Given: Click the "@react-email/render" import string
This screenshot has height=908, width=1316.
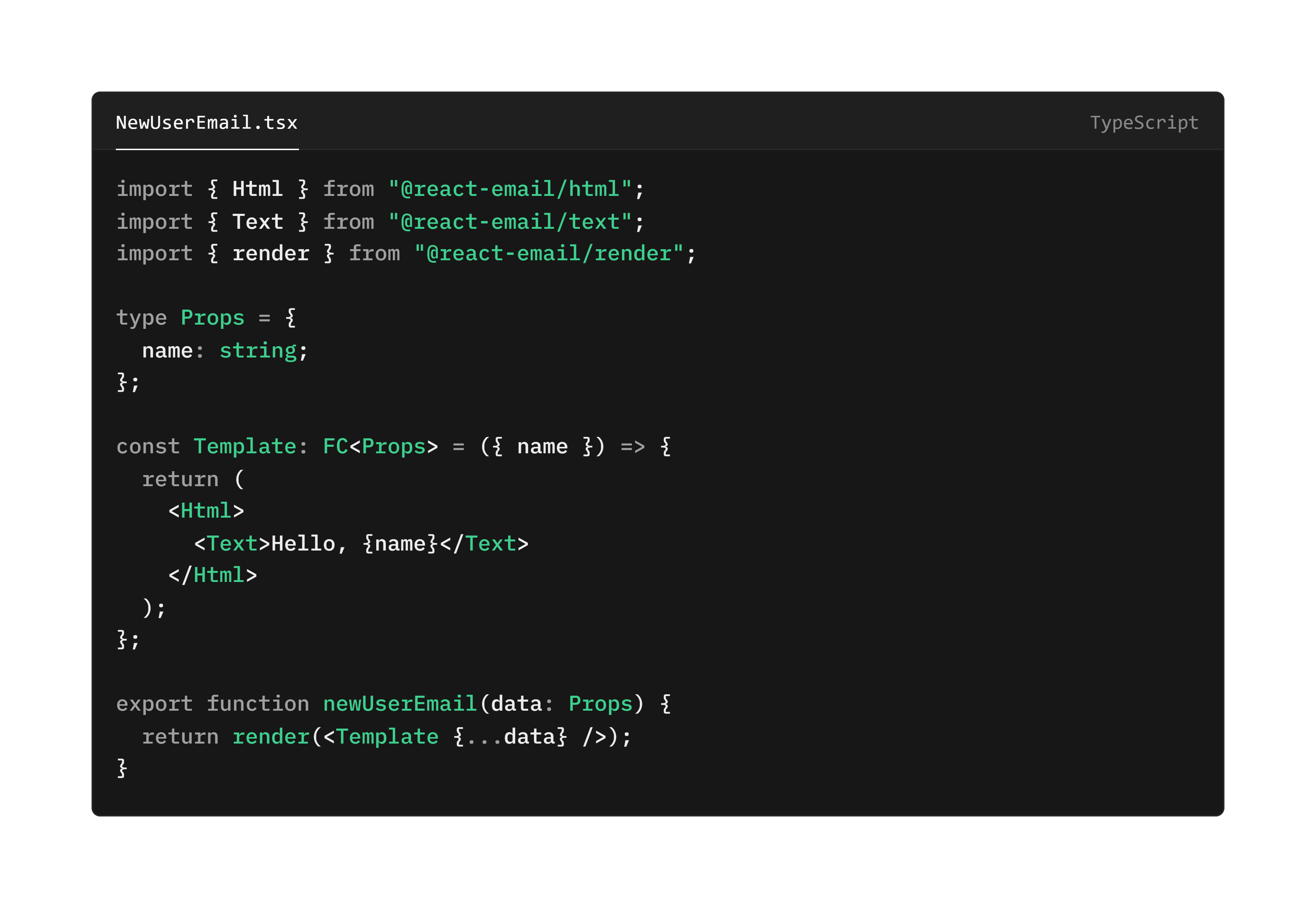Looking at the screenshot, I should pos(549,253).
